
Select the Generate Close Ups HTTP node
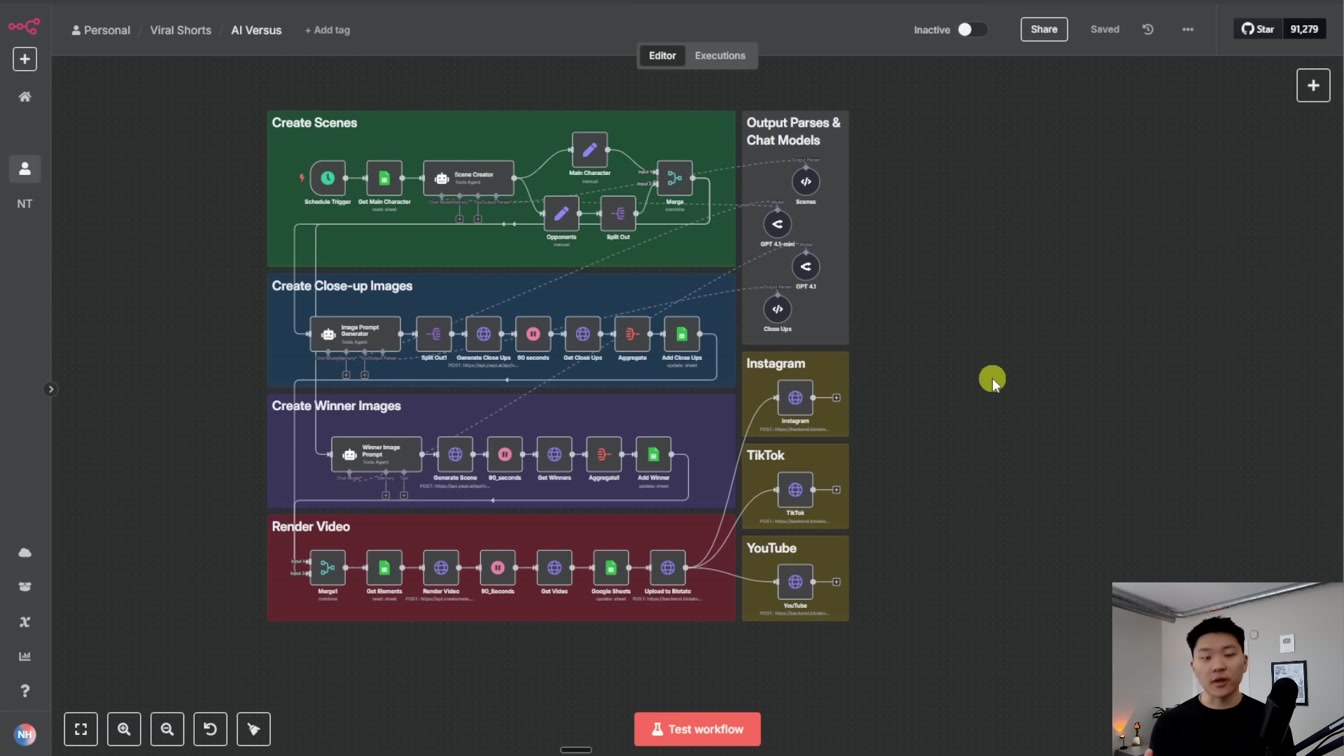tap(483, 334)
